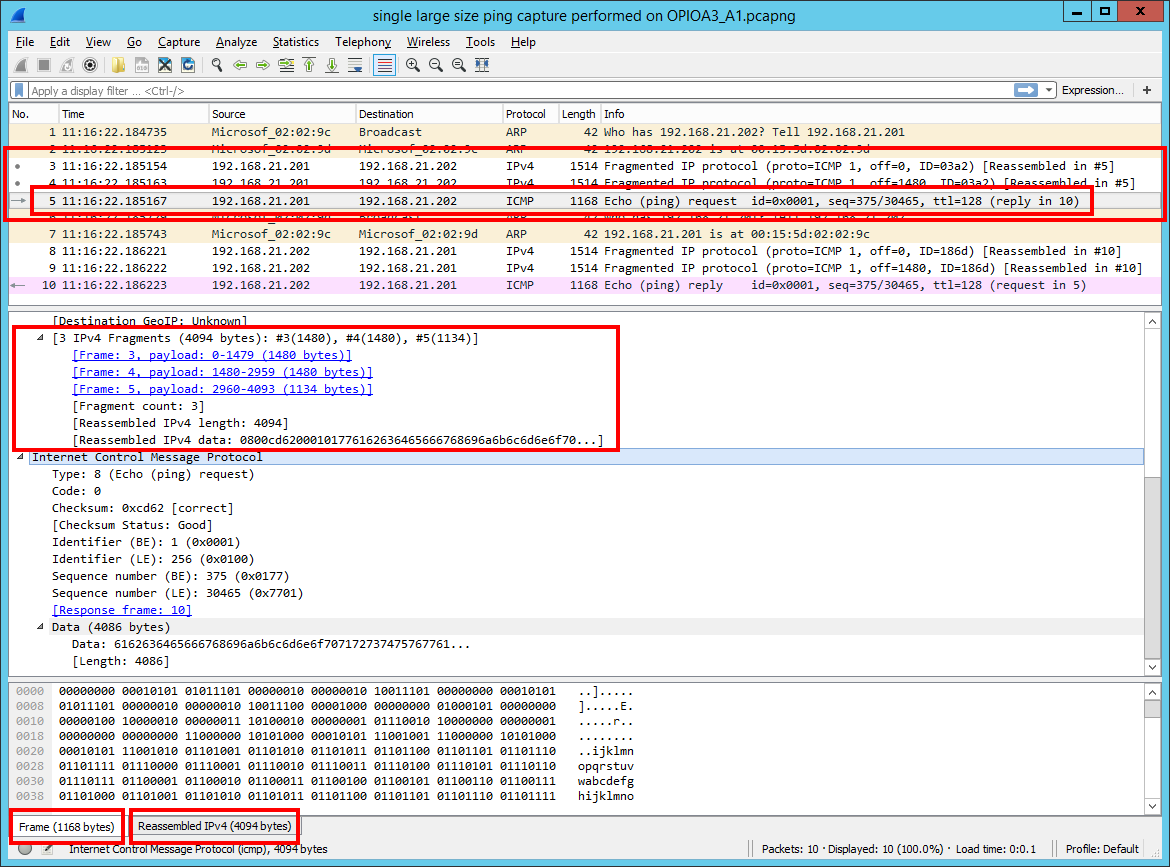Screen dimensions: 1170x867
Task: Reload the capture file icon
Action: 188,66
